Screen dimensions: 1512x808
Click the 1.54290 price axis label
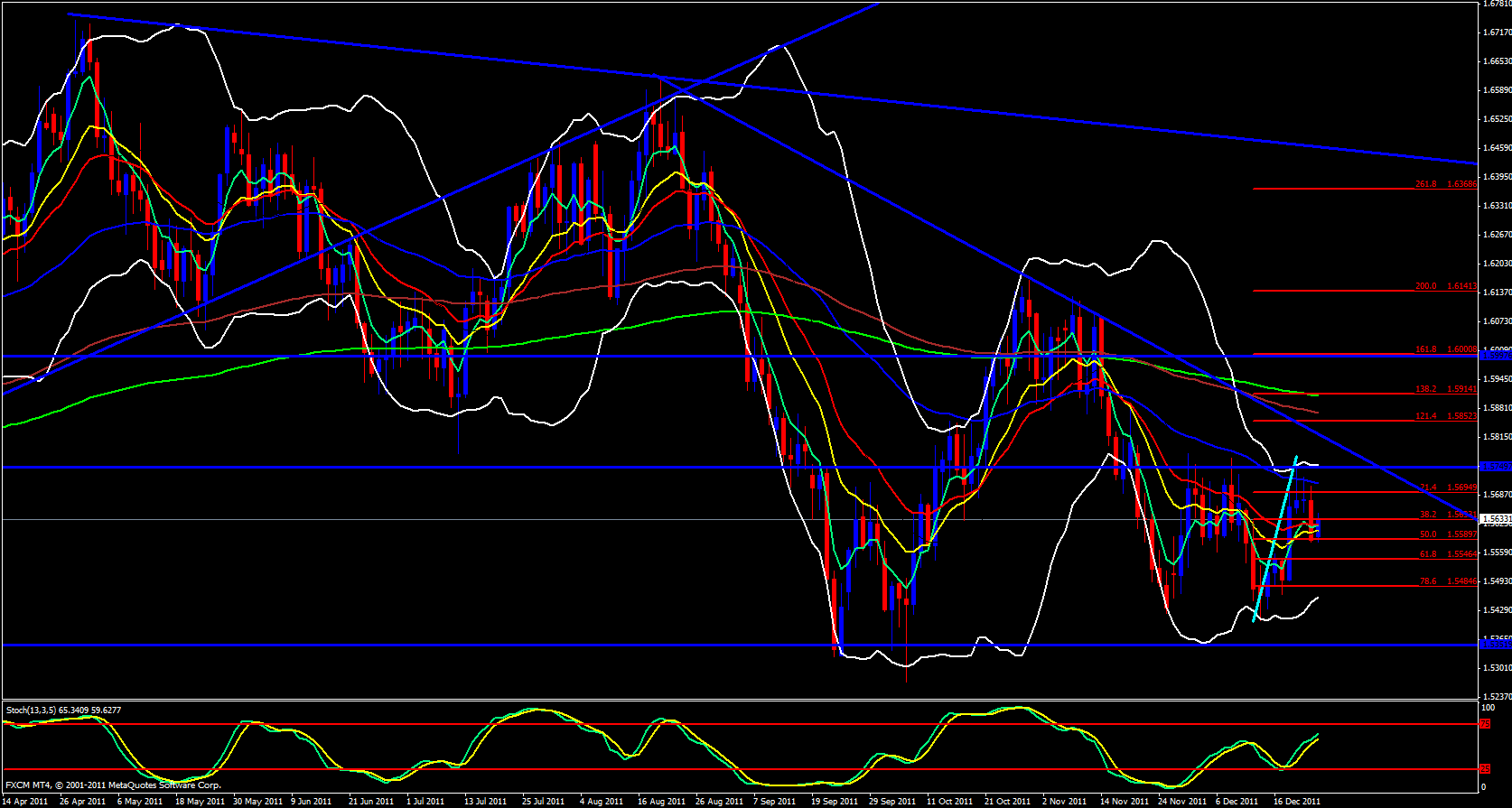pos(1498,610)
